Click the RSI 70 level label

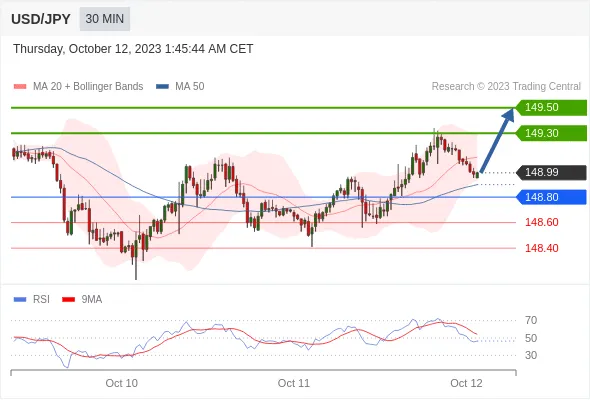pyautogui.click(x=531, y=321)
